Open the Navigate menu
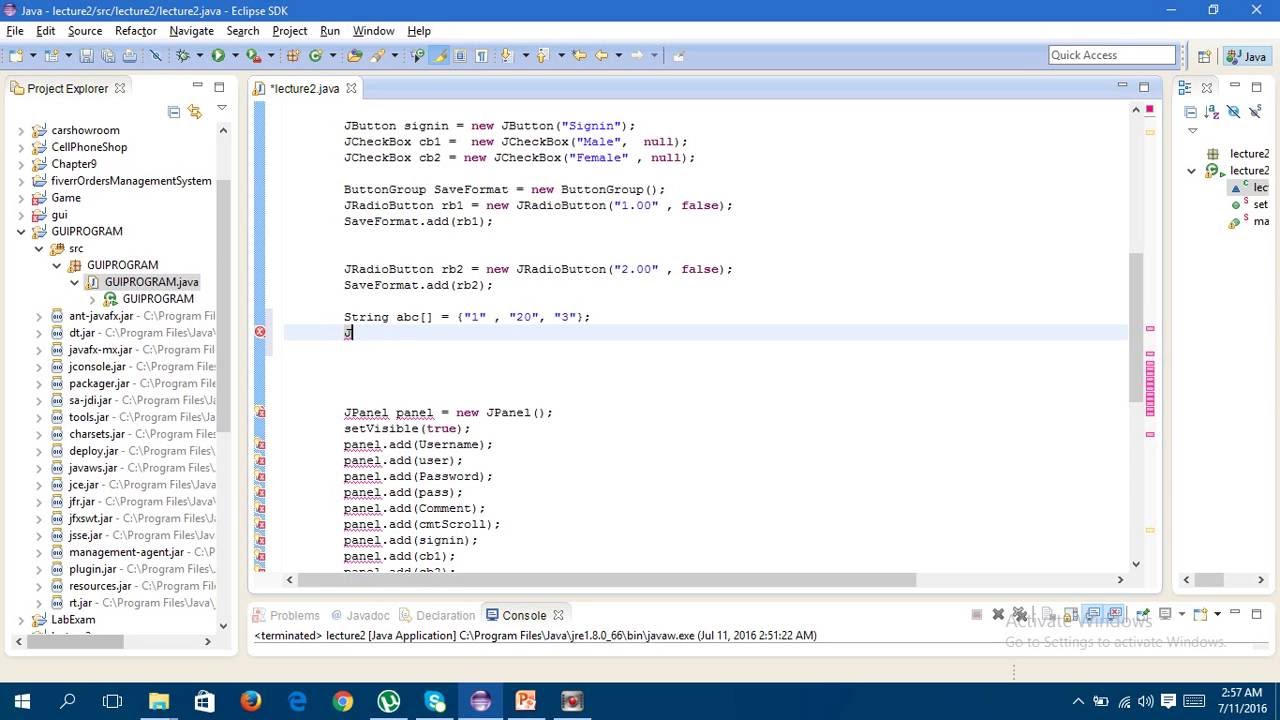 point(191,31)
